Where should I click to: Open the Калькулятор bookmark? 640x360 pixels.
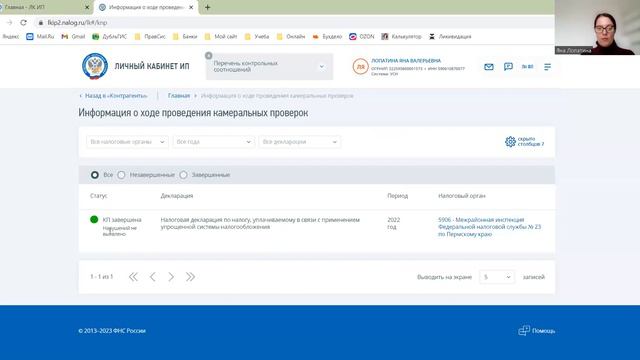pyautogui.click(x=401, y=36)
